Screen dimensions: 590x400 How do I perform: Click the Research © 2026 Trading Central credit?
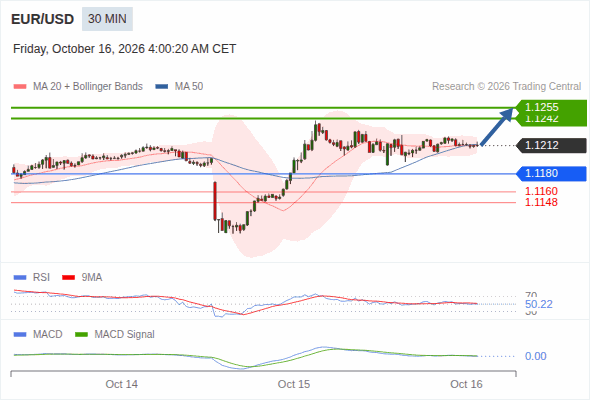point(506,87)
